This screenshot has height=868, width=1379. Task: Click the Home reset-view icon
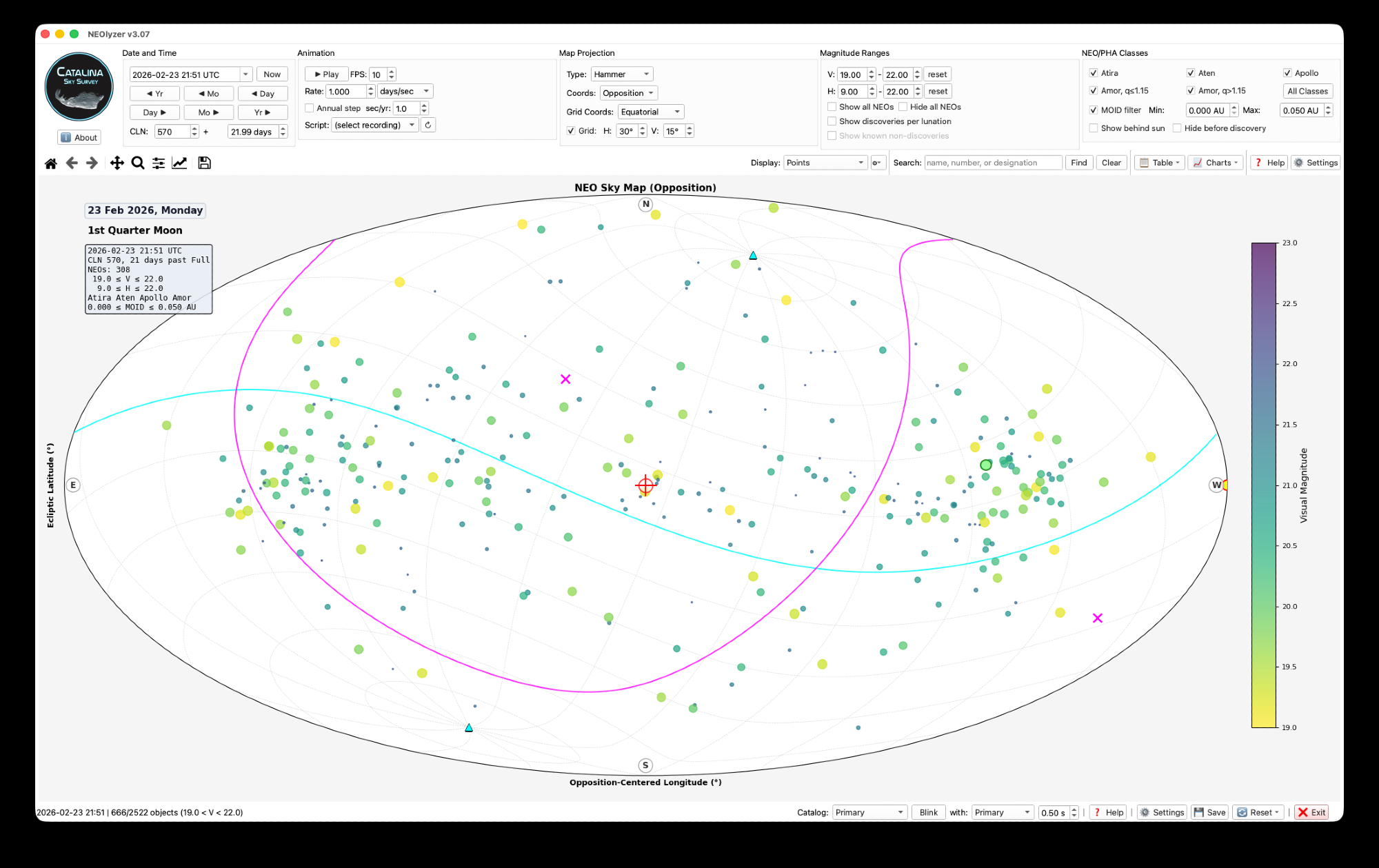pos(51,163)
